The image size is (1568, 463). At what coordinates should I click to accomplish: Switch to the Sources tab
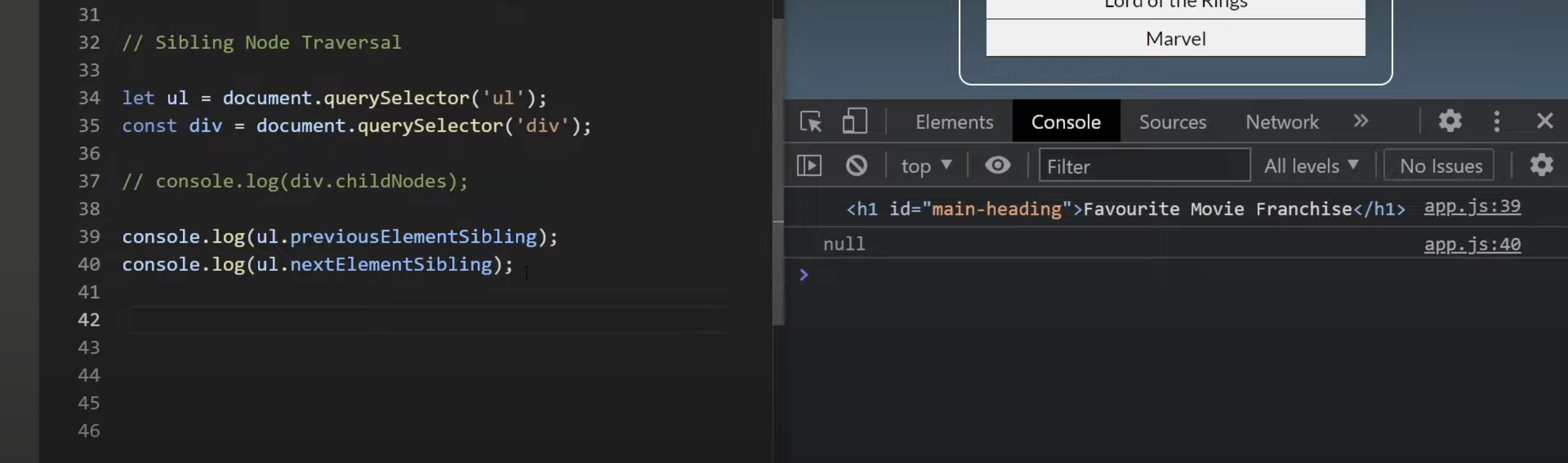(x=1172, y=122)
